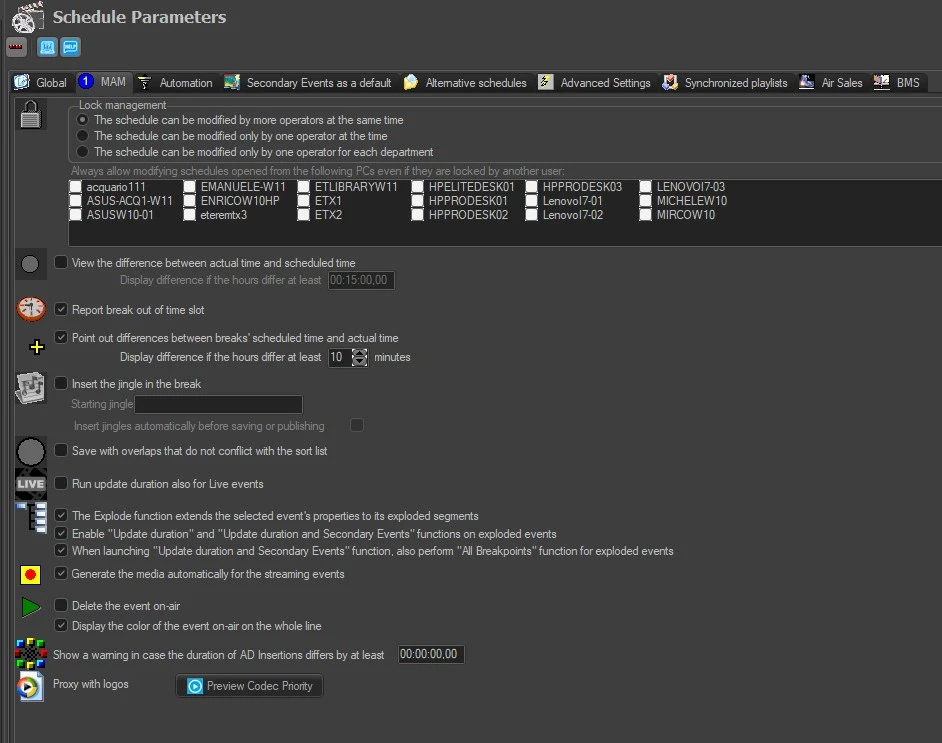Decrease the minutes difference spinner value

(360, 362)
